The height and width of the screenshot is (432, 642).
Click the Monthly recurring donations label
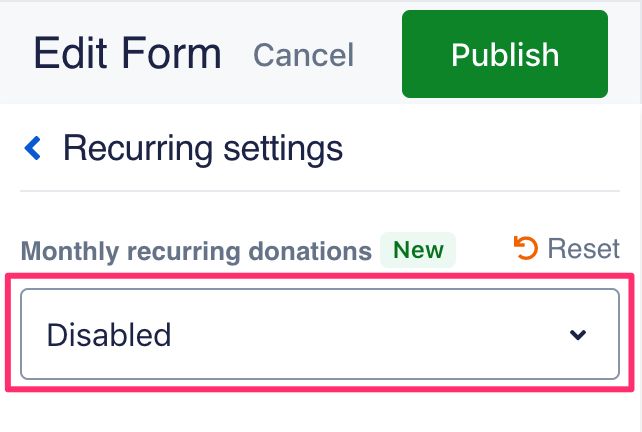[196, 251]
